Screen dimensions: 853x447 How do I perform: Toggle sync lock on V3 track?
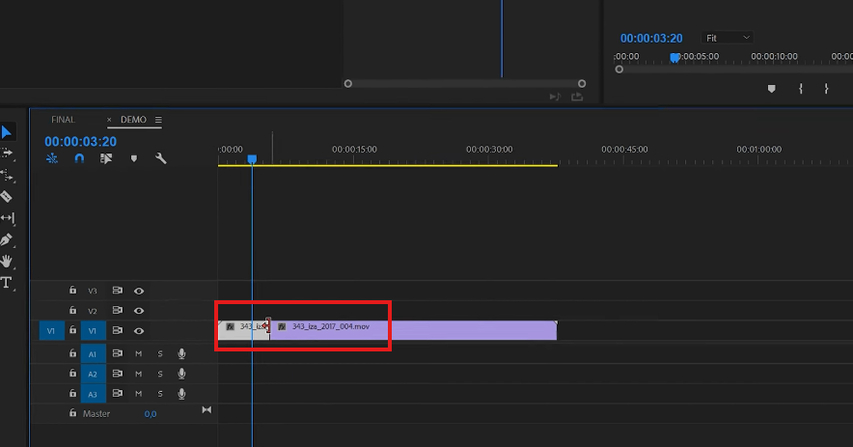click(117, 290)
